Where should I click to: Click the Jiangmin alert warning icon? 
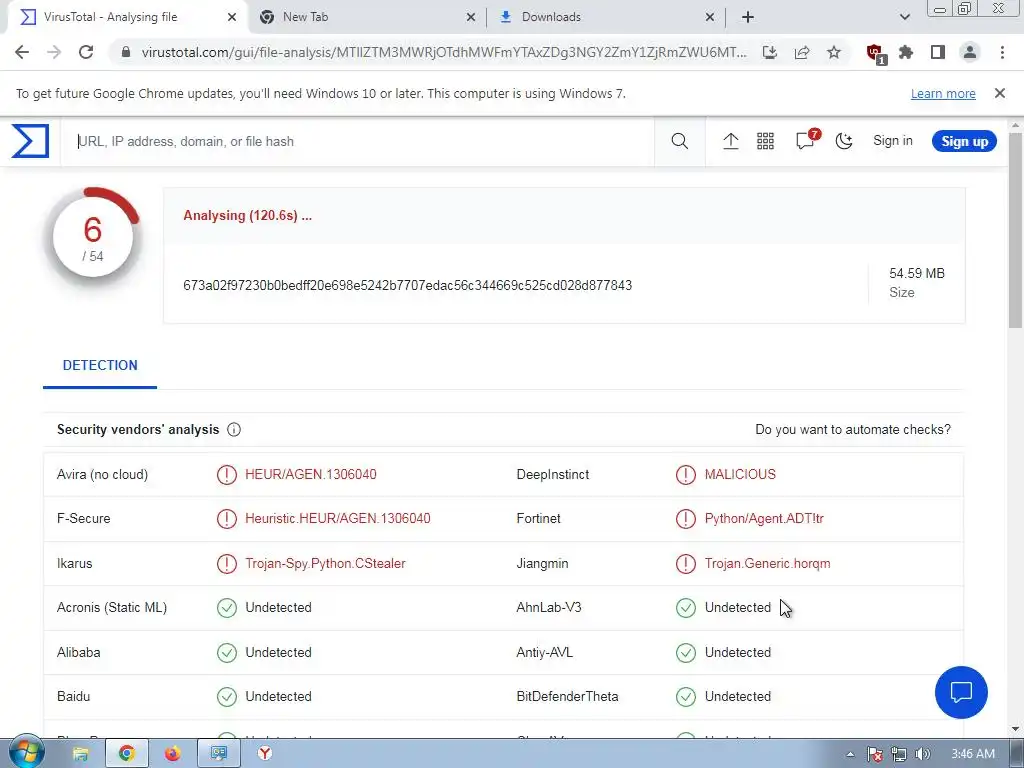click(x=686, y=564)
